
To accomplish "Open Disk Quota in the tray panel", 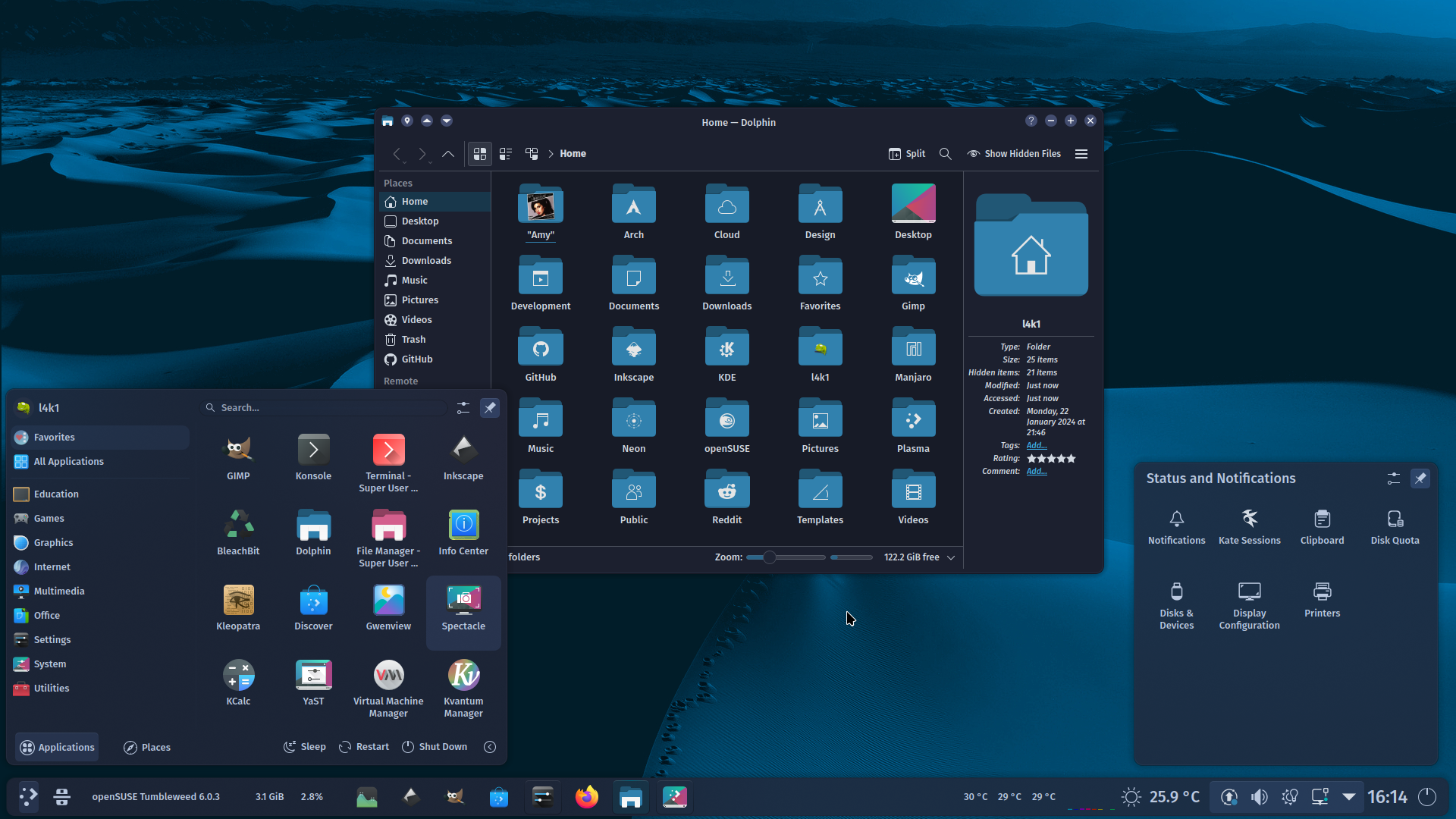I will pyautogui.click(x=1395, y=528).
